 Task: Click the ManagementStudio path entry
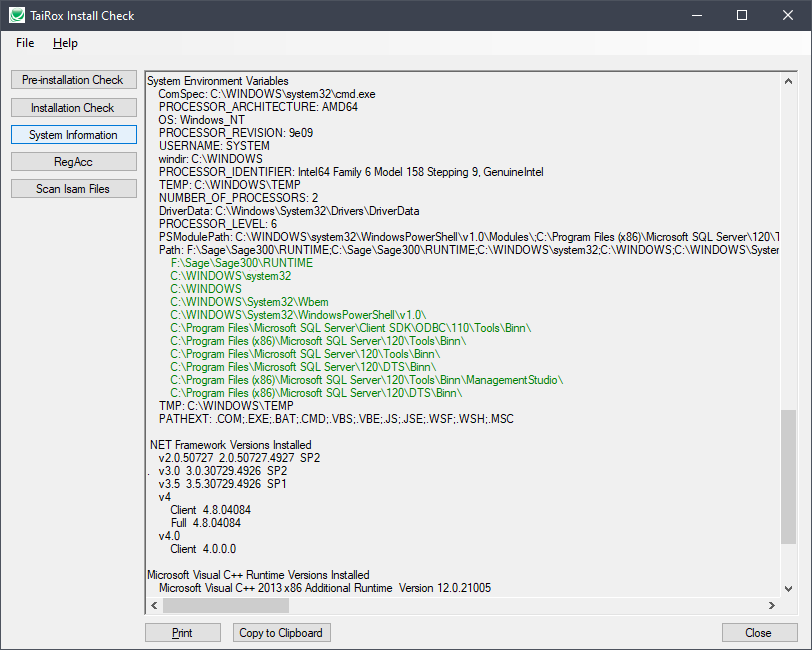click(367, 380)
